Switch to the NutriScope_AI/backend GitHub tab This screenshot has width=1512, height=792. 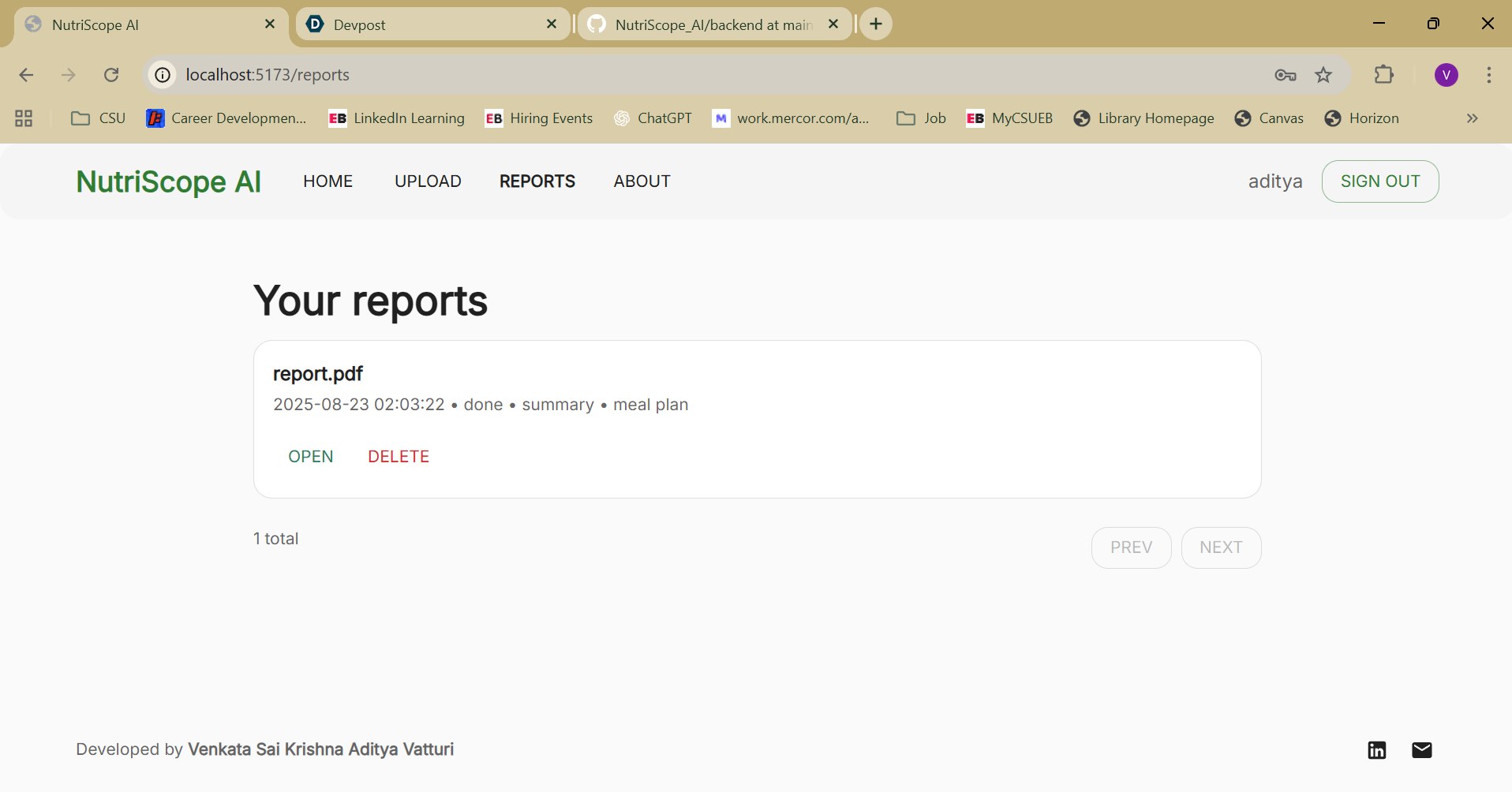coord(715,24)
